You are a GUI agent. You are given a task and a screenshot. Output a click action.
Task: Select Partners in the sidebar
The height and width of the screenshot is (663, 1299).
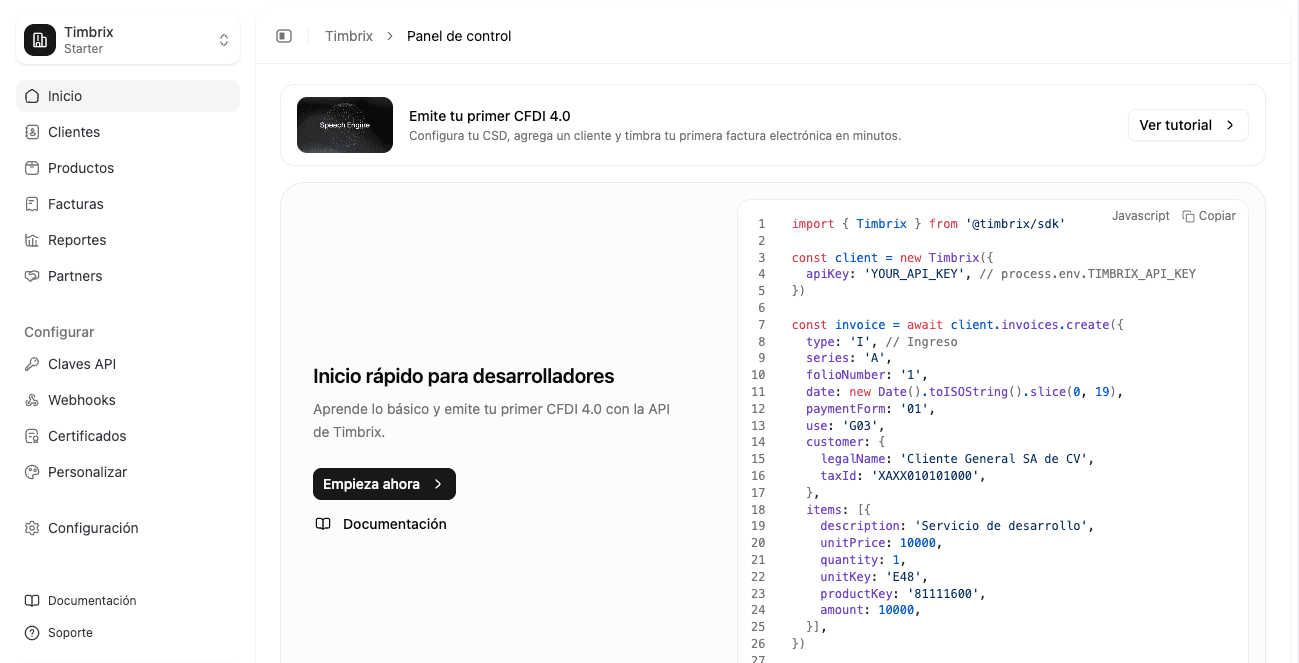click(x=128, y=276)
